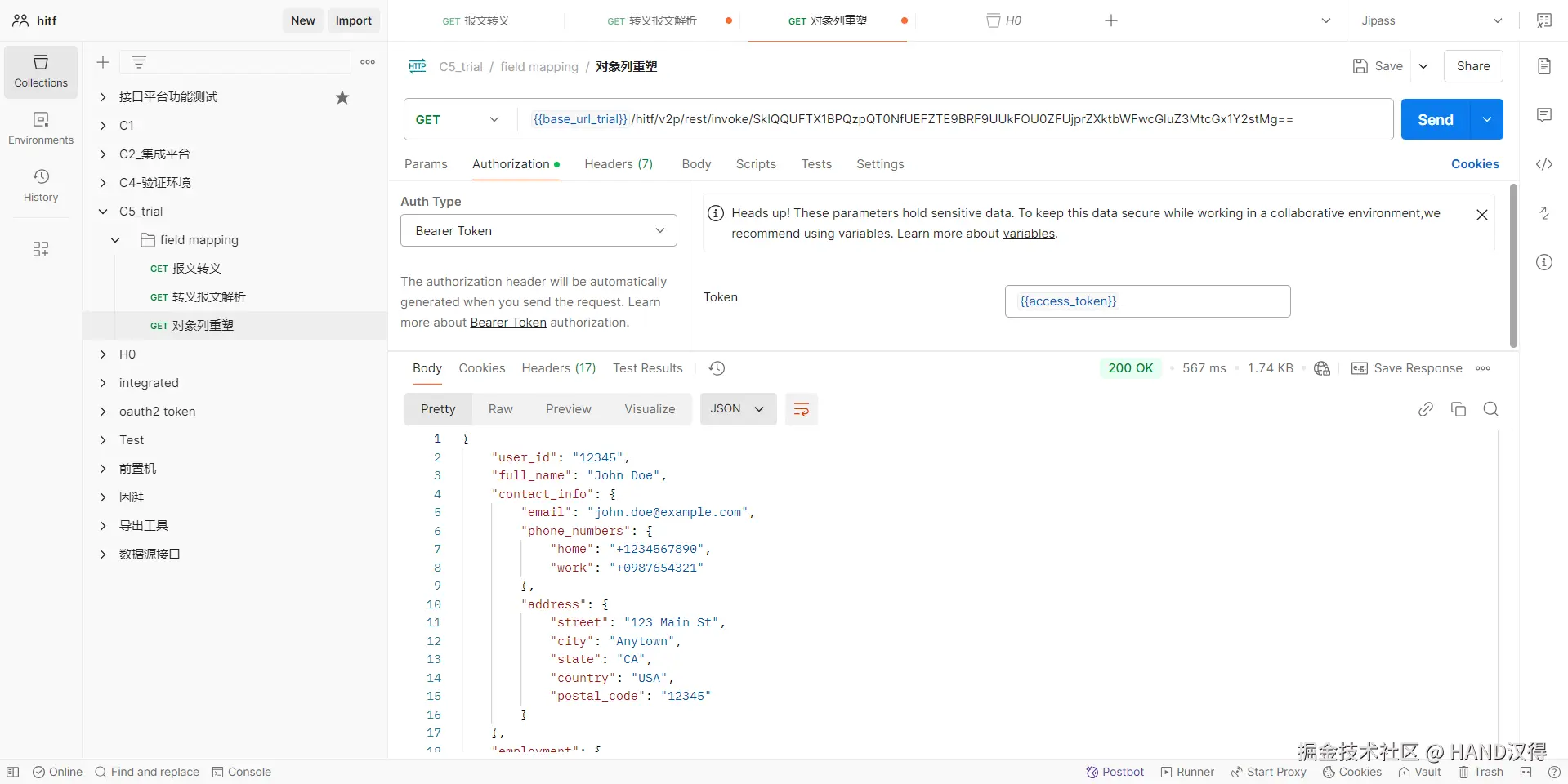The width and height of the screenshot is (1568, 784).
Task: Send the request
Action: pyautogui.click(x=1435, y=119)
